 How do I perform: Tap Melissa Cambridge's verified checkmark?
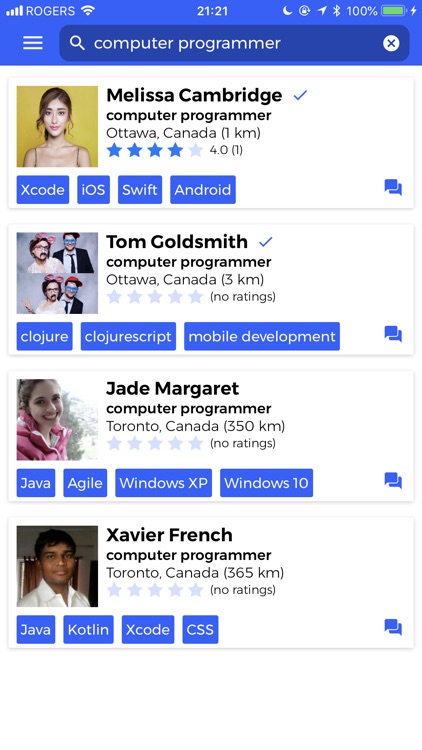tap(300, 96)
